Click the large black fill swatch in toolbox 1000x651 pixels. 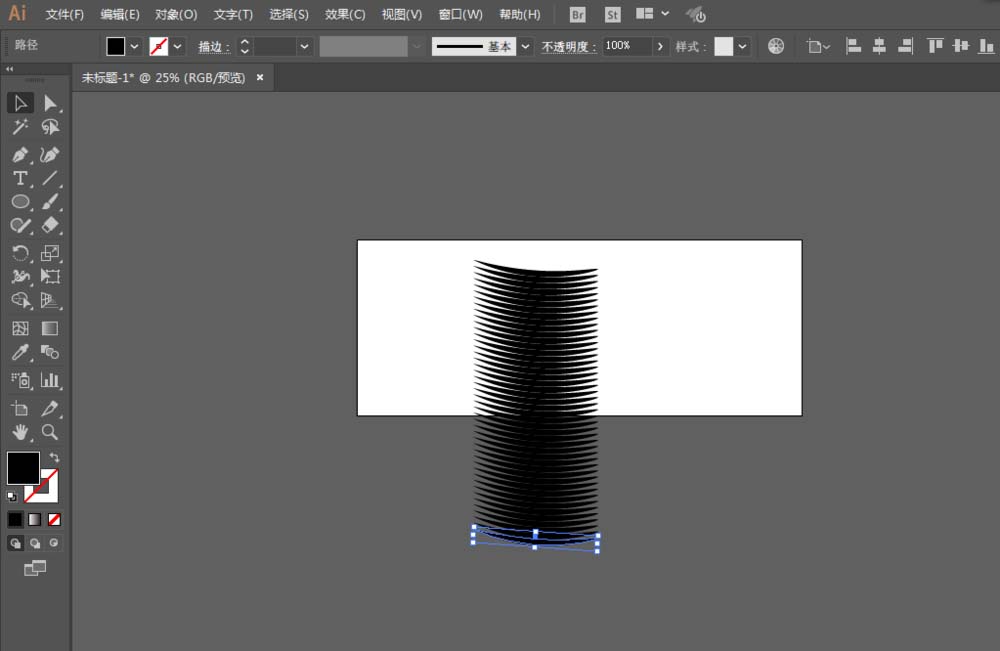23,467
